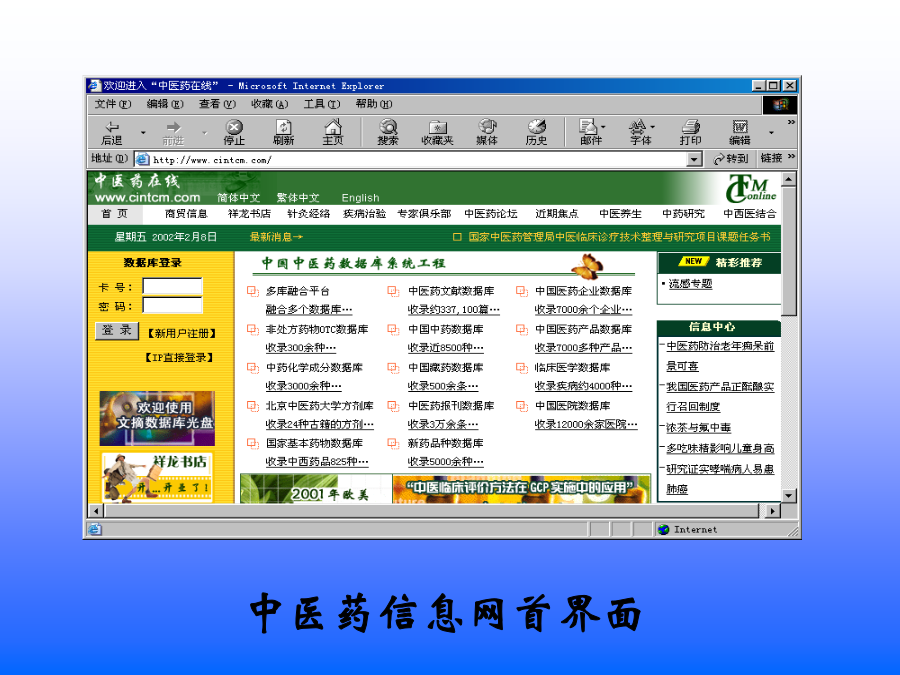Click icon beside 临床医学数据库
The image size is (900, 675).
pyautogui.click(x=522, y=367)
